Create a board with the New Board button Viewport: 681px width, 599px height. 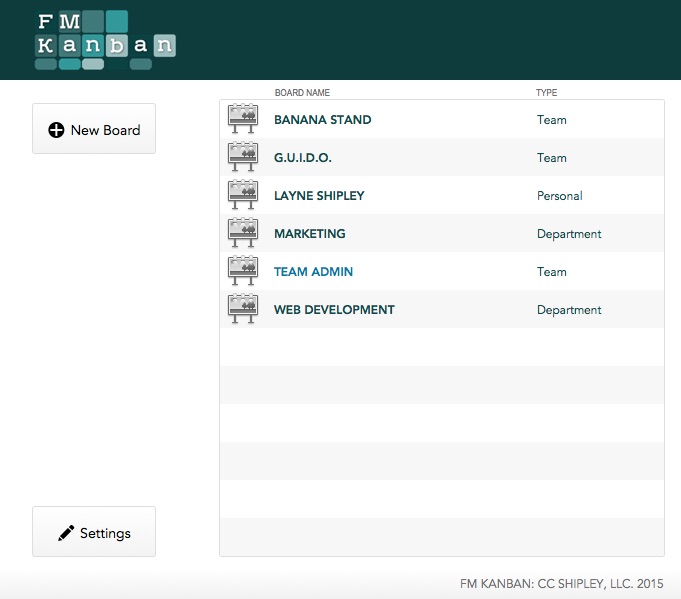pos(94,129)
